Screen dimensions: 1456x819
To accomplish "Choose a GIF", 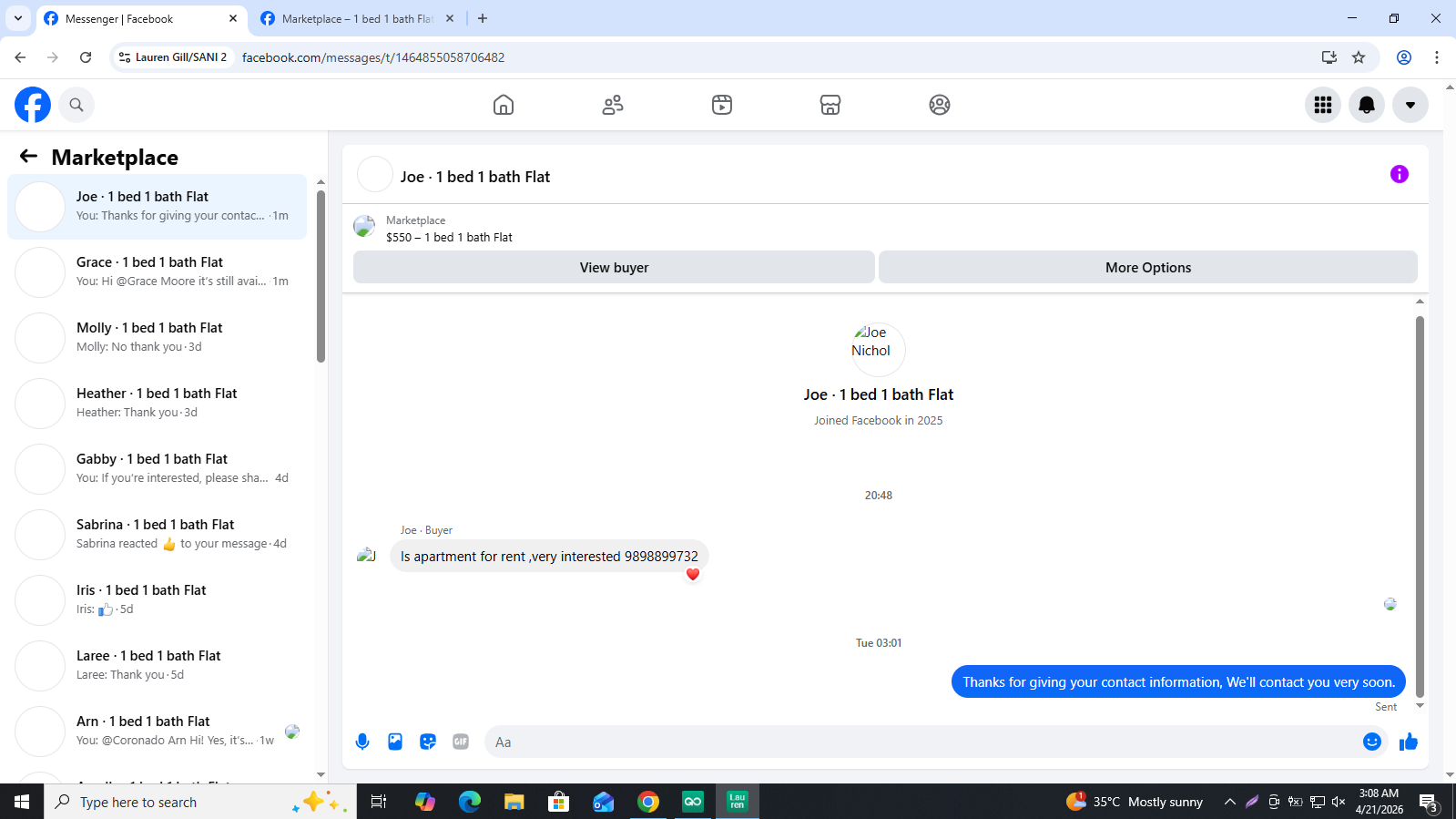I will 461,742.
